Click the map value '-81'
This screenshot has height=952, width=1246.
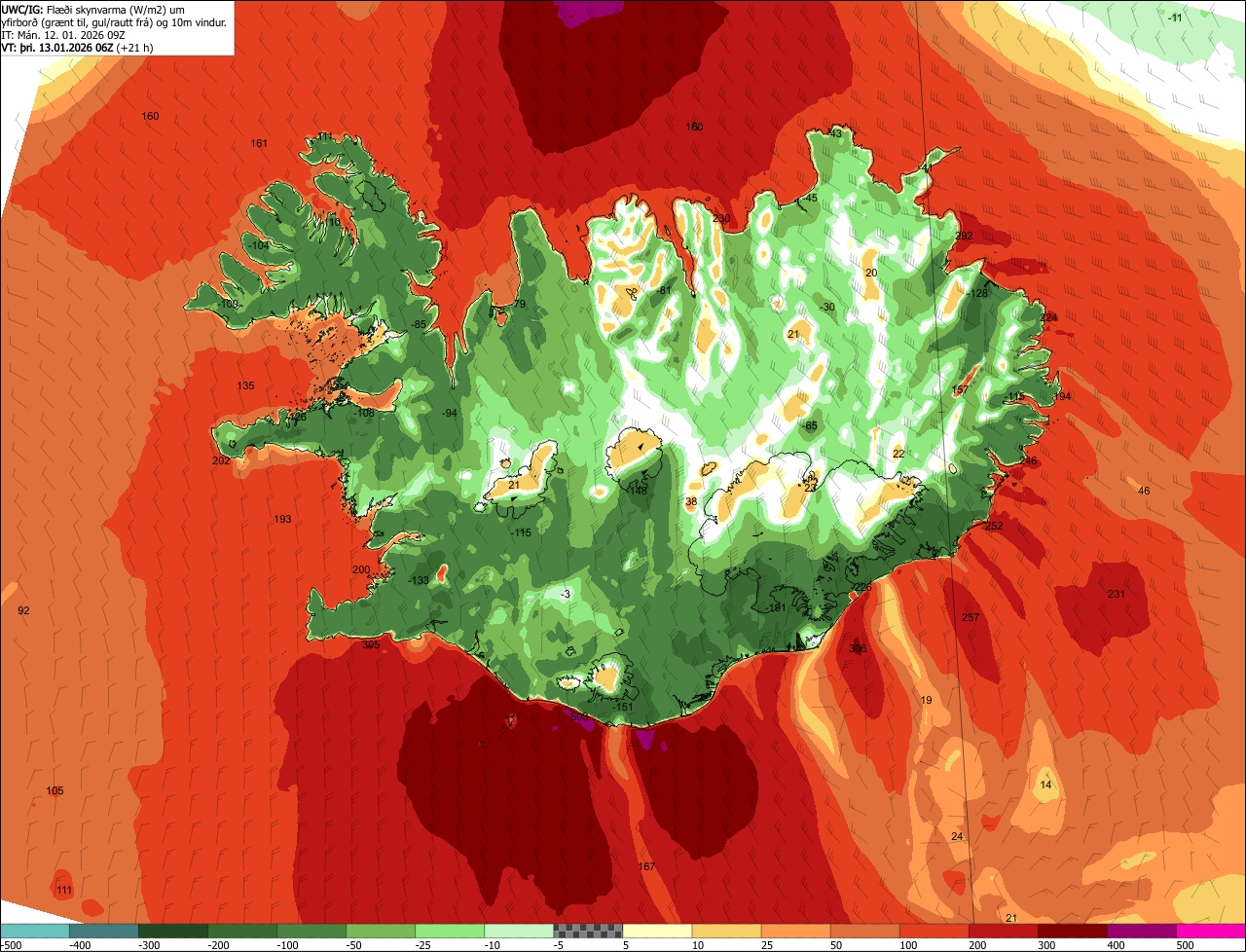pyautogui.click(x=665, y=290)
